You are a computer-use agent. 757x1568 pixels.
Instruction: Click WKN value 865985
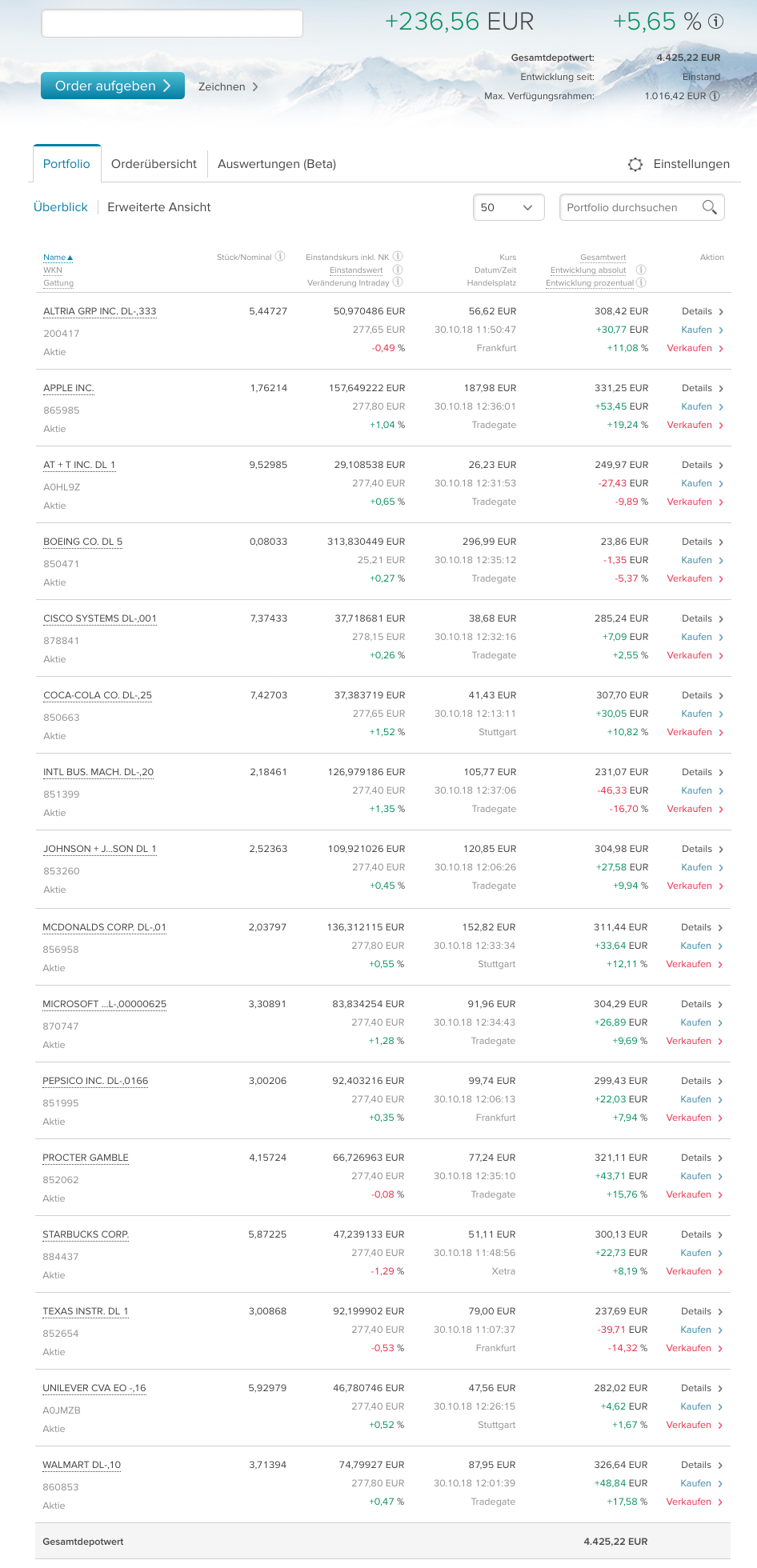(62, 410)
